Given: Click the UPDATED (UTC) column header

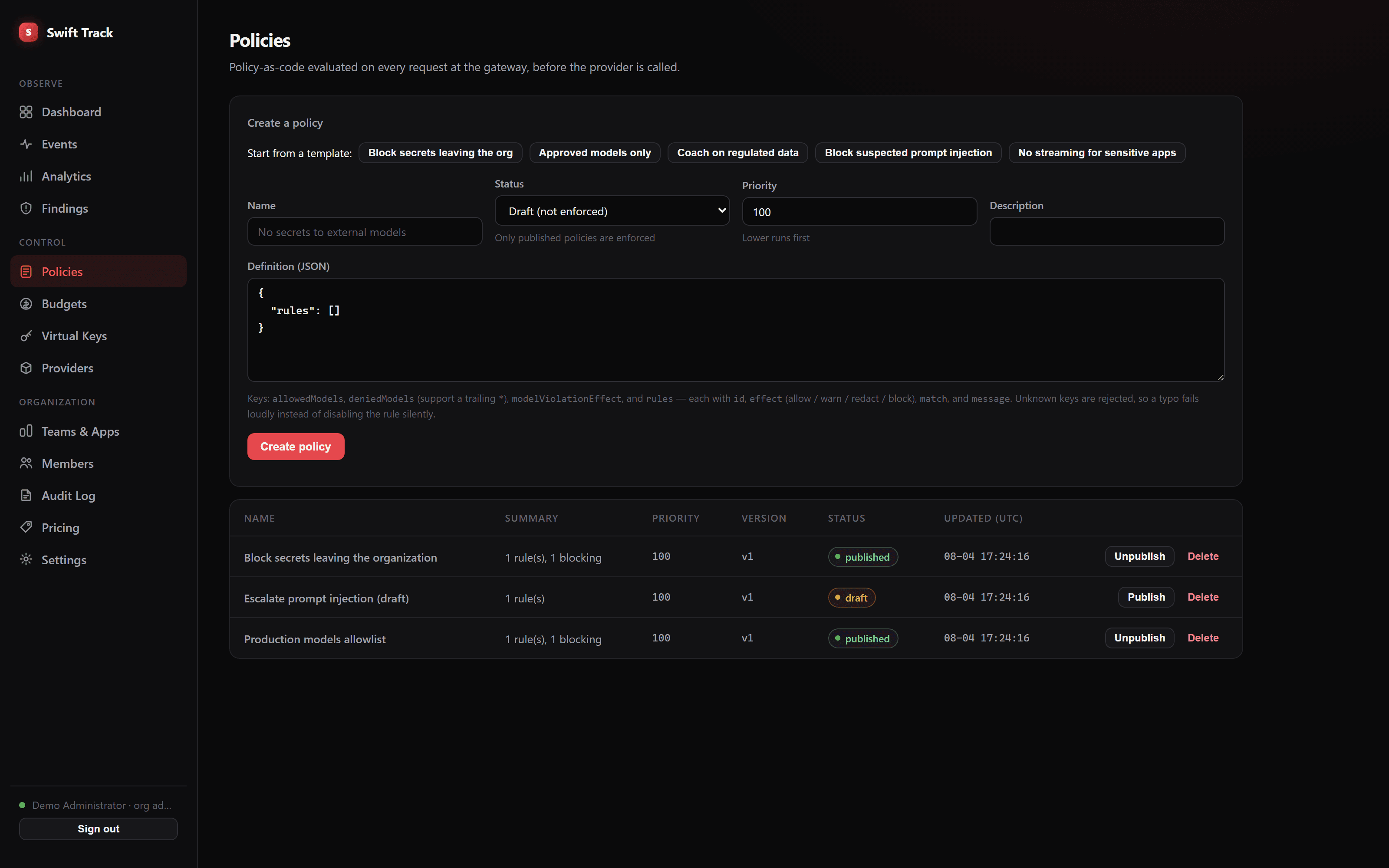Looking at the screenshot, I should tap(983, 518).
